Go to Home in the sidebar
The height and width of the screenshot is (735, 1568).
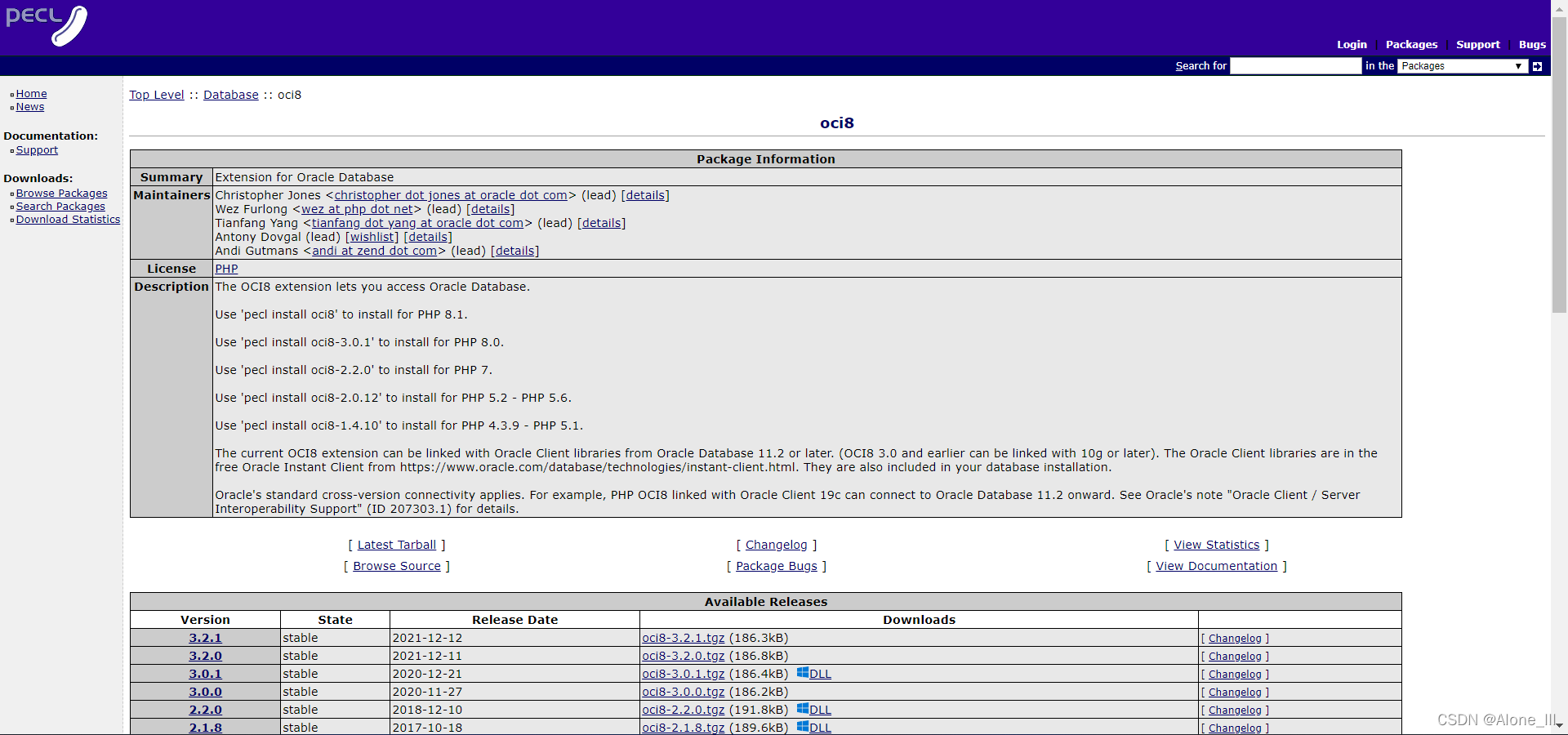tap(31, 93)
